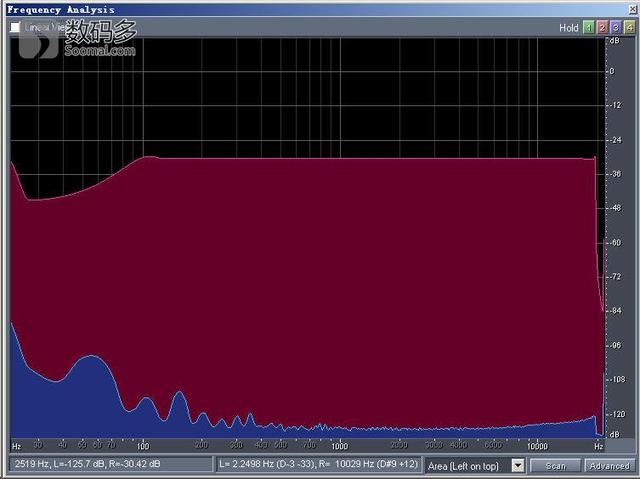The width and height of the screenshot is (640, 479).
Task: Click the dropdown arrow beside Area display mode
Action: coord(517,465)
